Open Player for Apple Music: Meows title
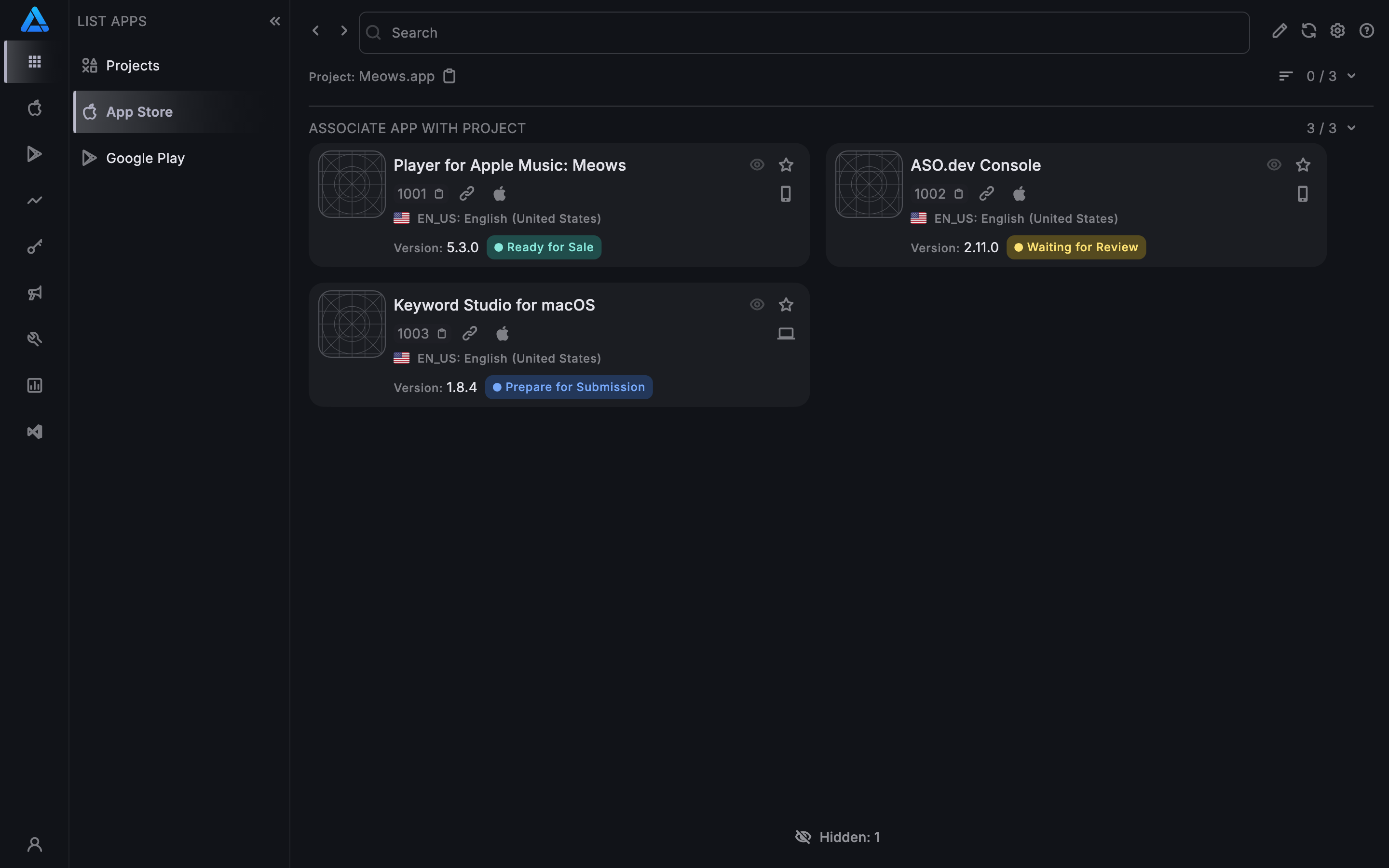1389x868 pixels. click(x=510, y=165)
